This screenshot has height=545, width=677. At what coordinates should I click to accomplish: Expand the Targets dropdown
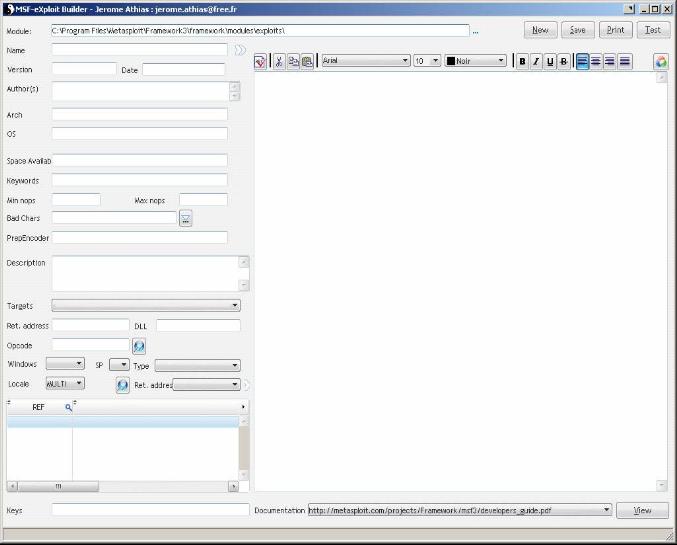pos(146,305)
